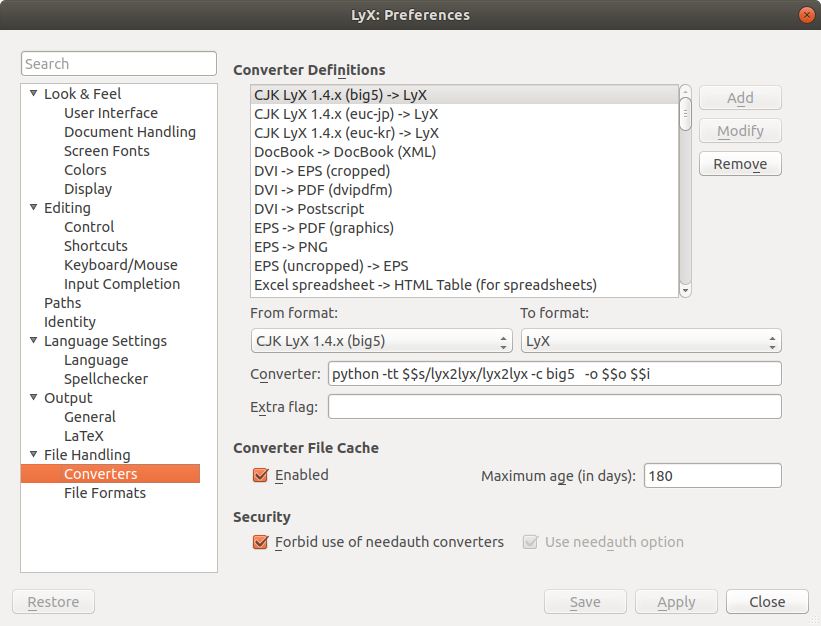
Task: Collapse the Editing tree section
Action: click(x=34, y=208)
